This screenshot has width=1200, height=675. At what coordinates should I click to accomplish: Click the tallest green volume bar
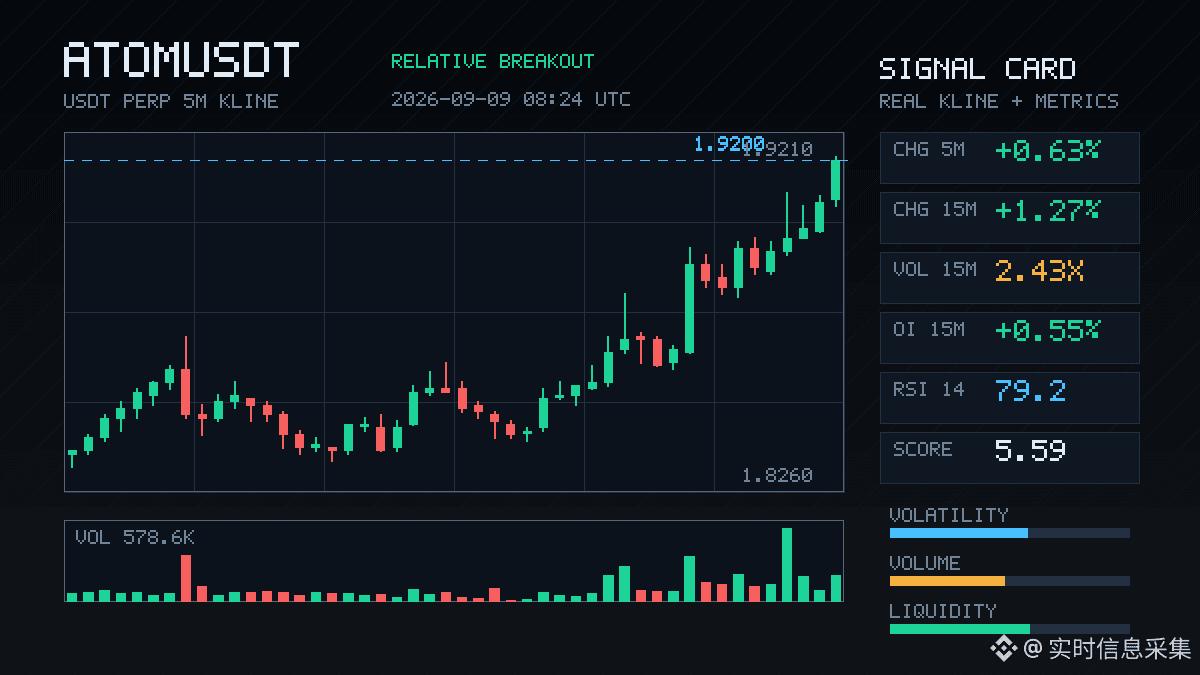coord(787,564)
